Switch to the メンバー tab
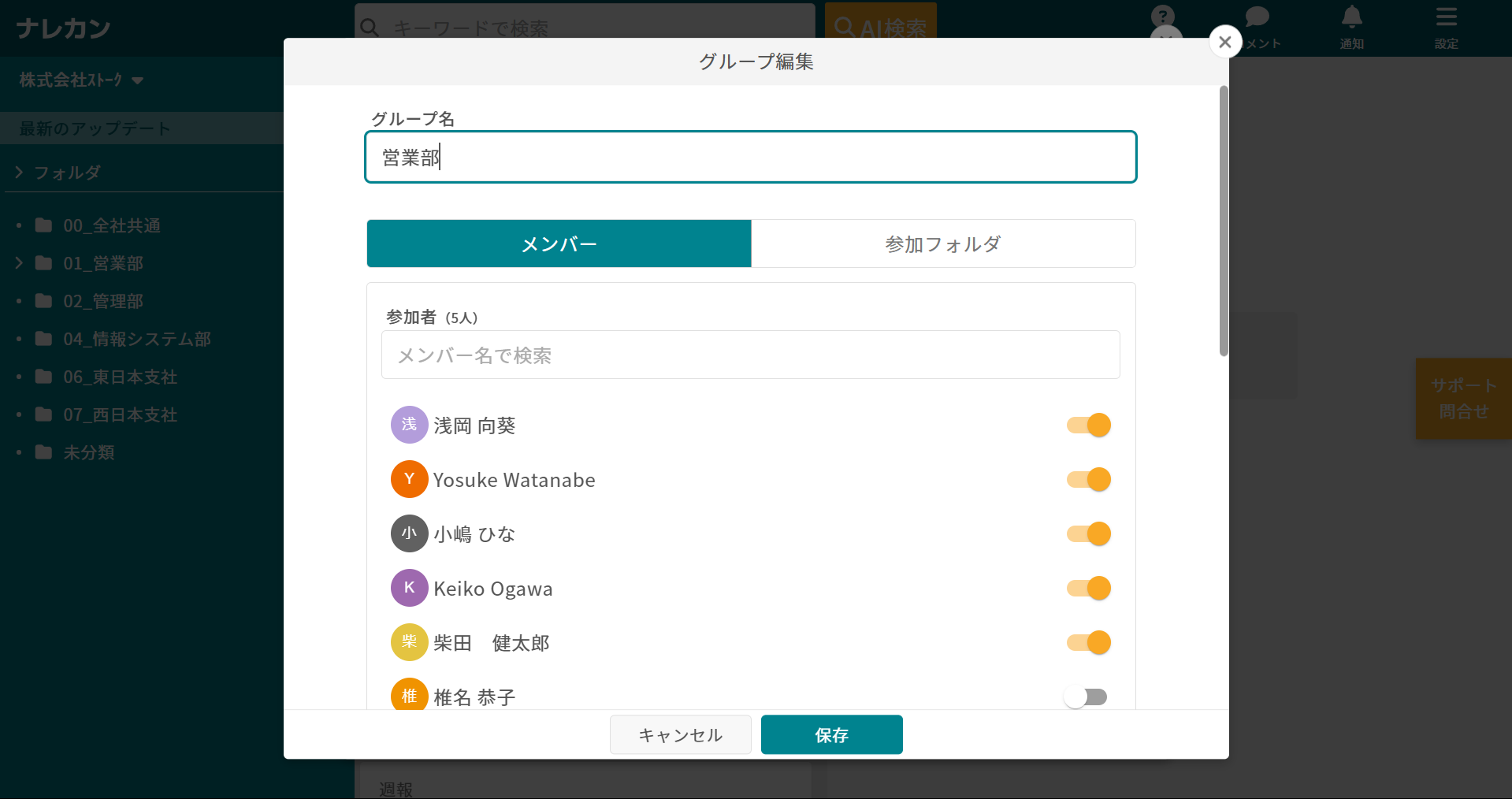The width and height of the screenshot is (1512, 799). point(559,243)
